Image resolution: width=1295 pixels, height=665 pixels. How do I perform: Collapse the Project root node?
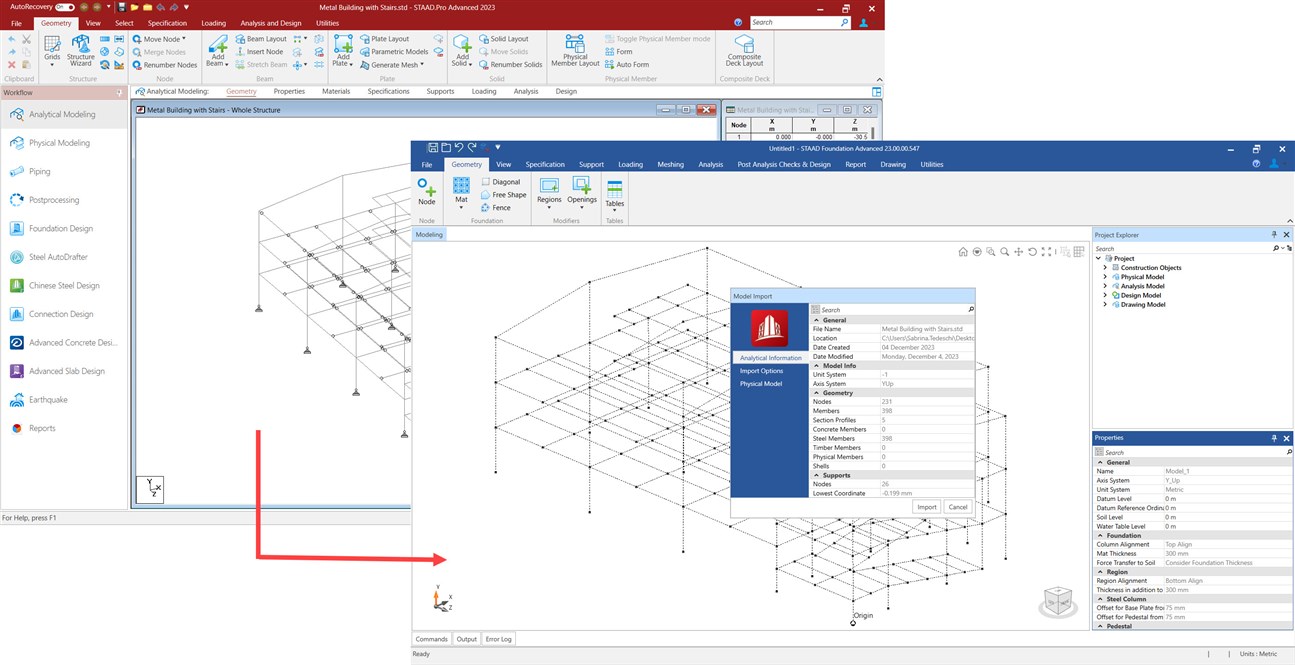[x=1099, y=258]
